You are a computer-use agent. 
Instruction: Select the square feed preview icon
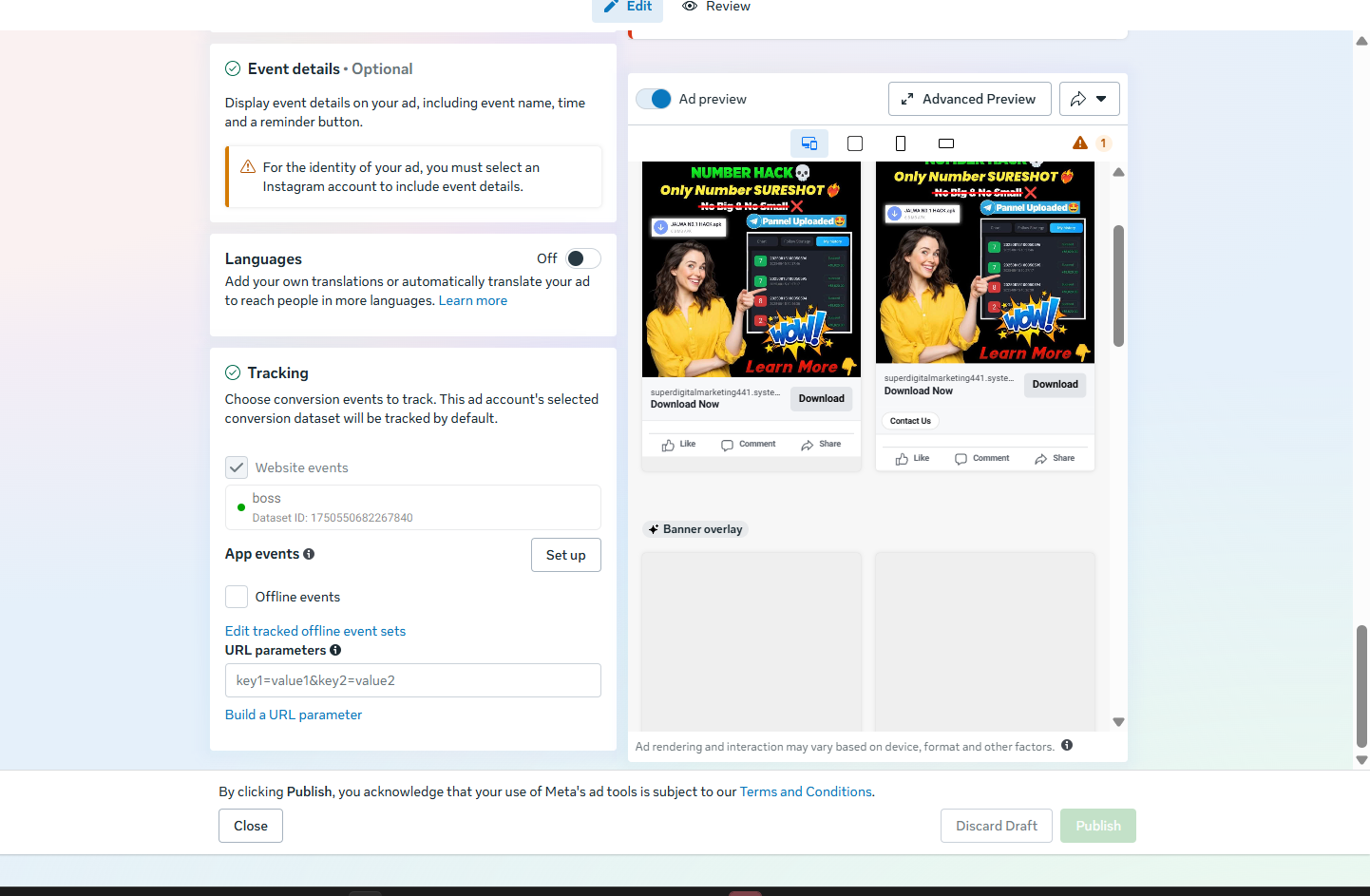coord(855,143)
